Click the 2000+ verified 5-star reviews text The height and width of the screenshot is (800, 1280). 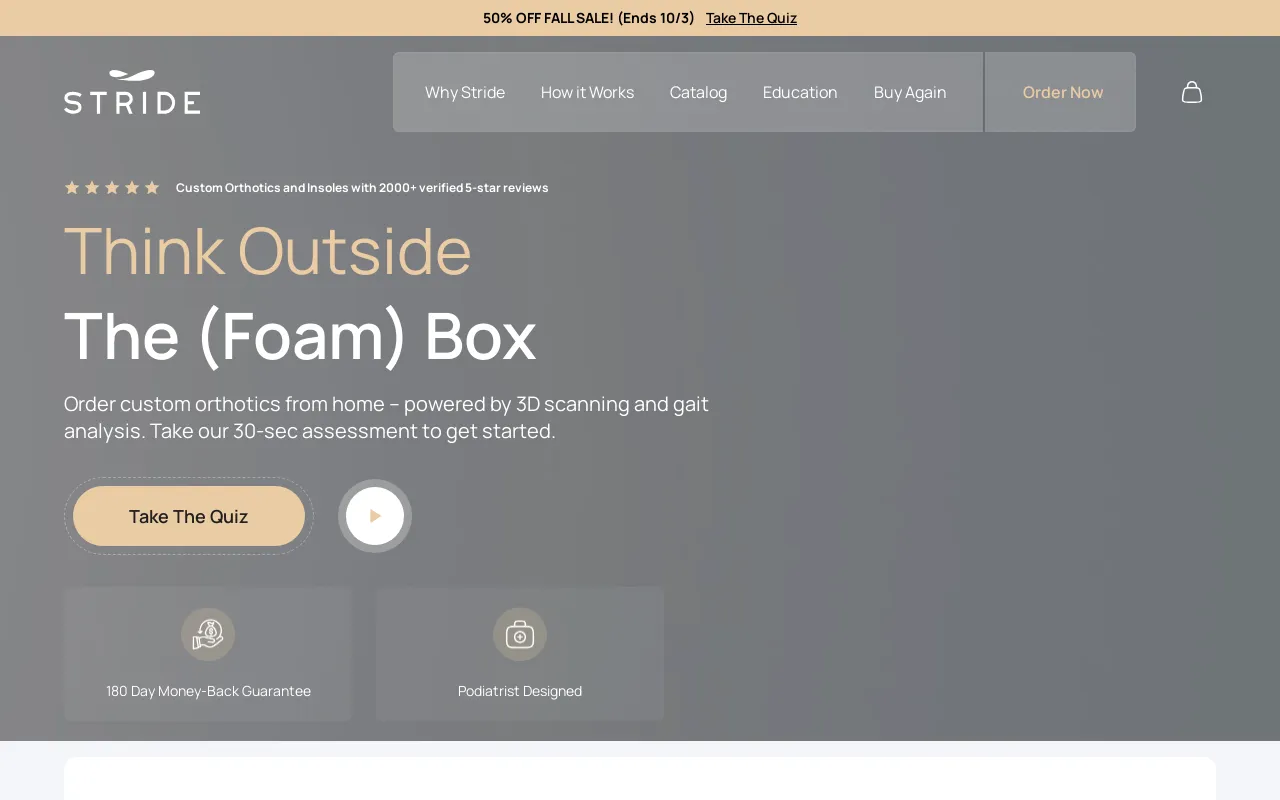pos(362,188)
